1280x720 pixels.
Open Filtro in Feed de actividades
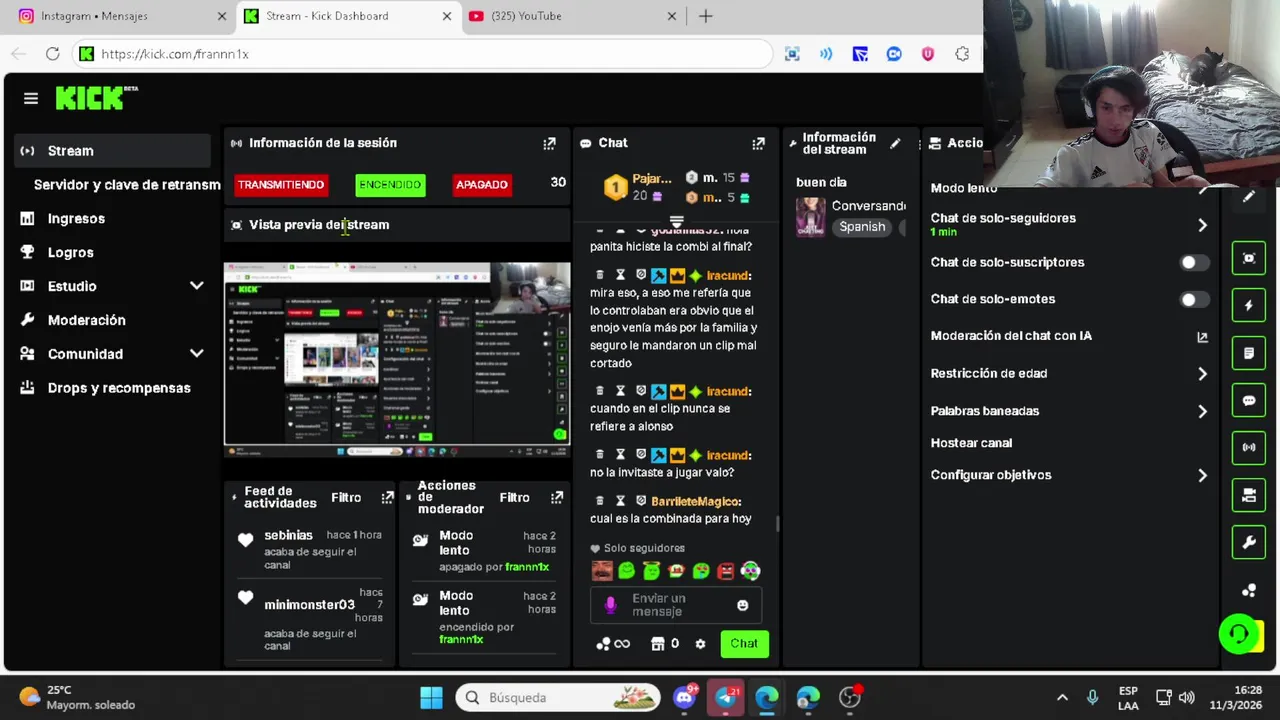coord(346,497)
